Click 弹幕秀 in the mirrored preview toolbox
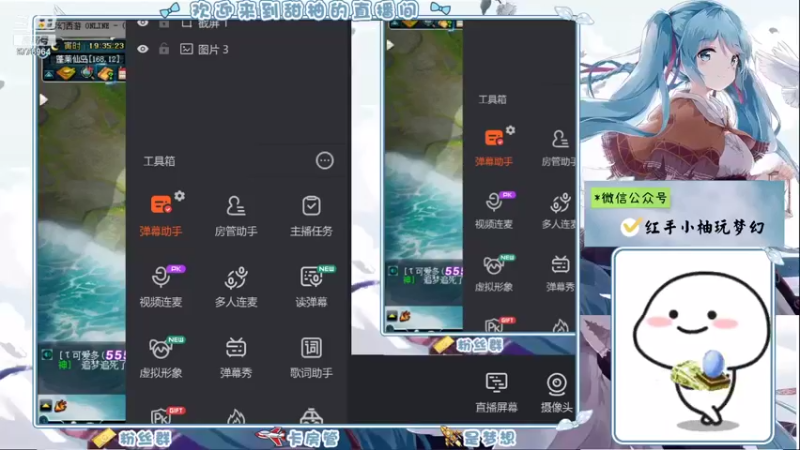Screen dimensions: 800x450 point(560,273)
